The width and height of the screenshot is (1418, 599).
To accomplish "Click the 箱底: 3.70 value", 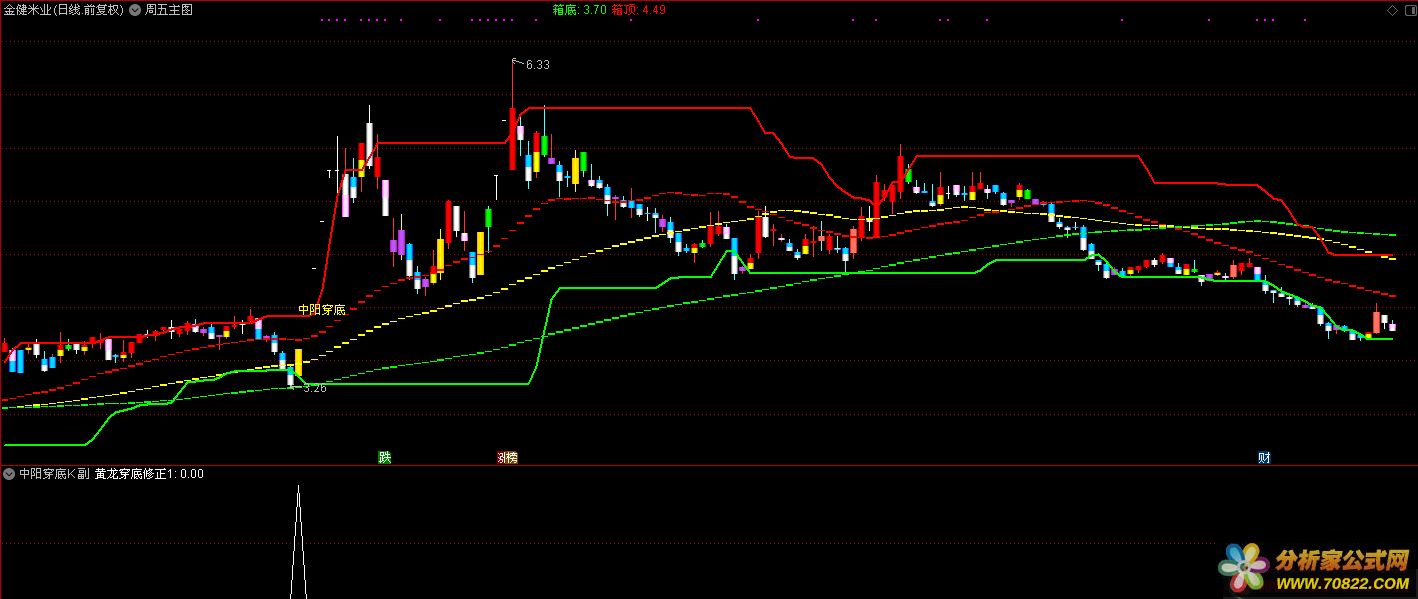I will [x=579, y=9].
